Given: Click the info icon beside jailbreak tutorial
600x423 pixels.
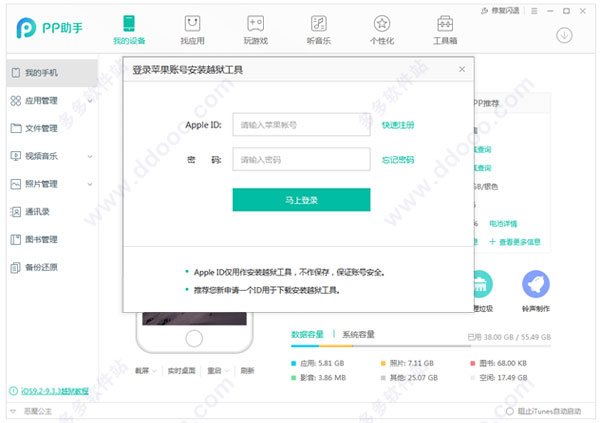Looking at the screenshot, I should (x=13, y=391).
